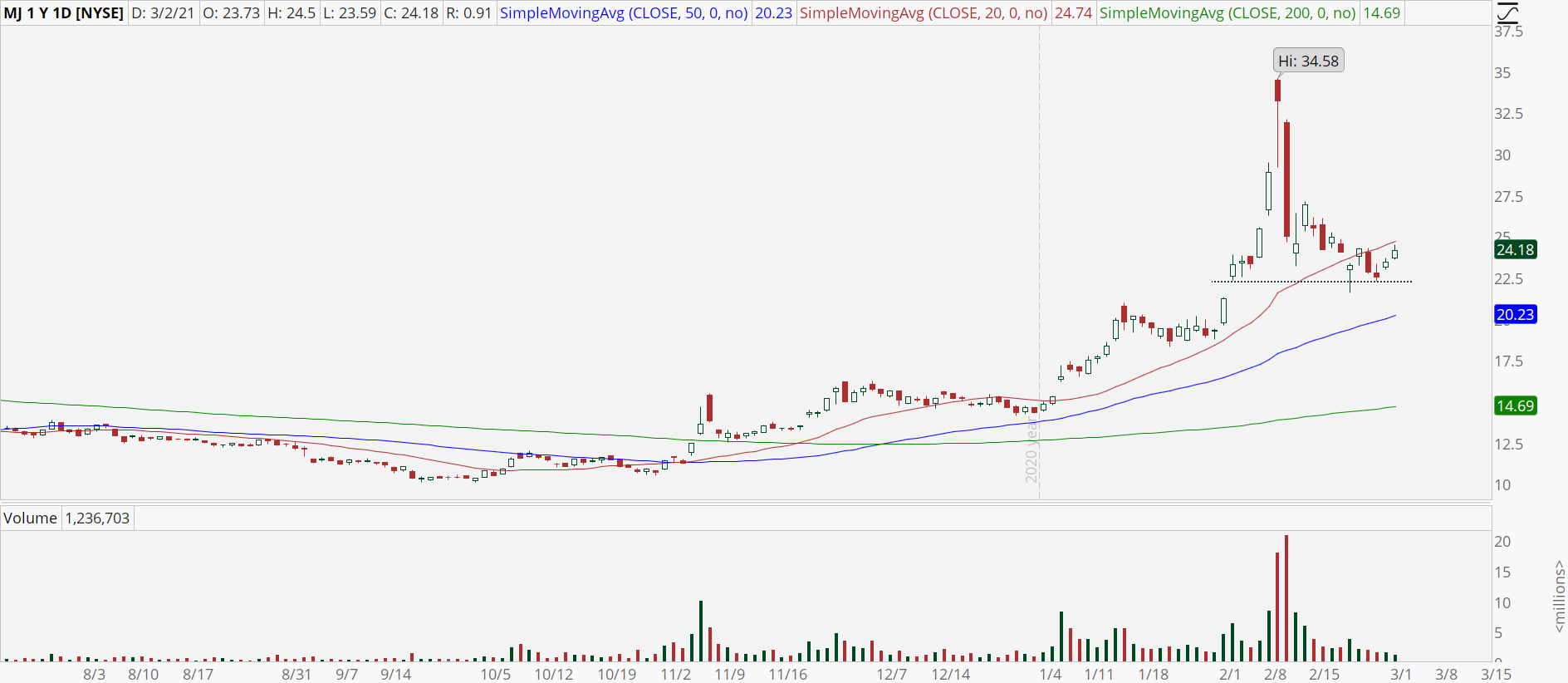Click the 20 label on the volume axis
Viewport: 1568px width, 683px height.
tap(1502, 542)
